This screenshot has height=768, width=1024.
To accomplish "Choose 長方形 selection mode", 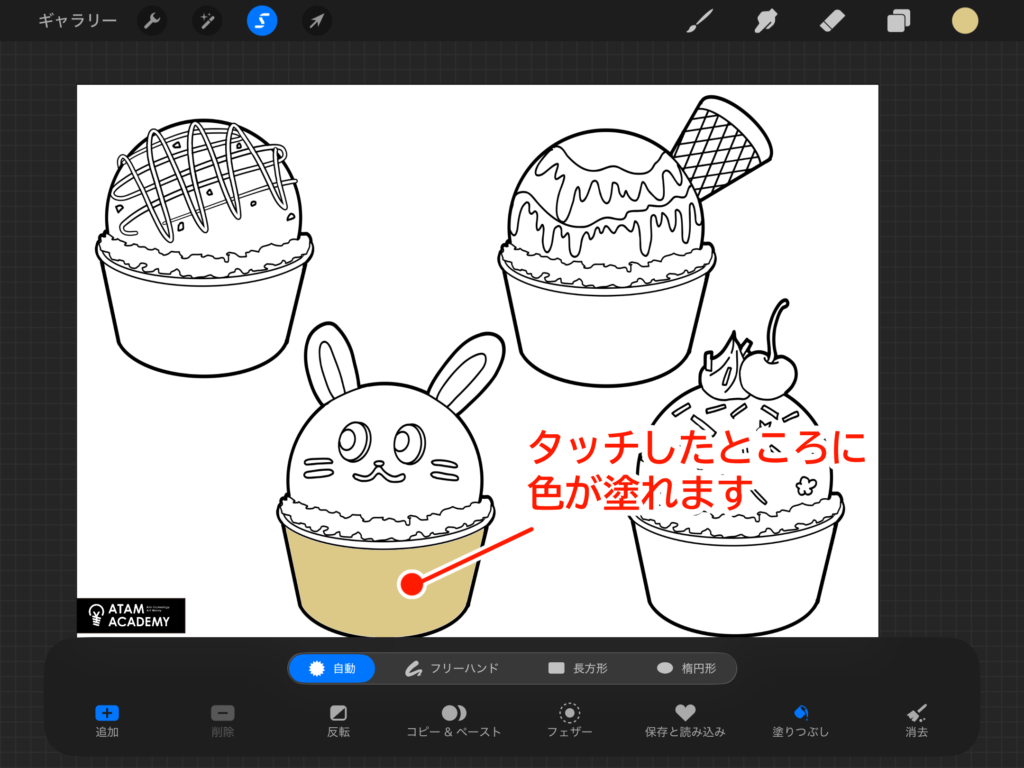I will [578, 668].
